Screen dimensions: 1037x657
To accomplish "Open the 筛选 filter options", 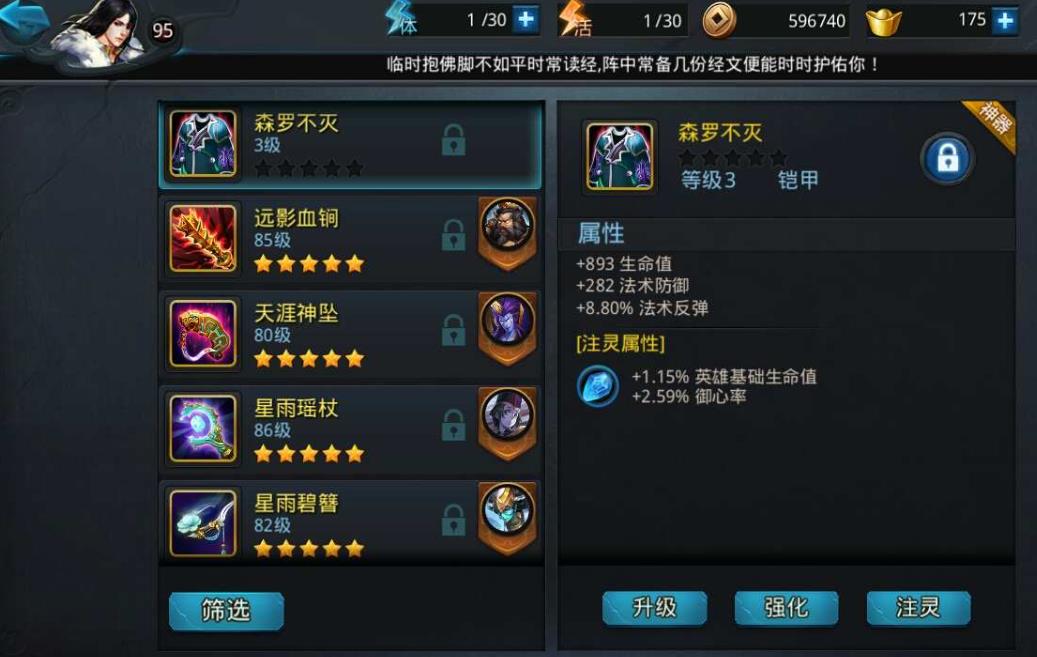I will (226, 610).
